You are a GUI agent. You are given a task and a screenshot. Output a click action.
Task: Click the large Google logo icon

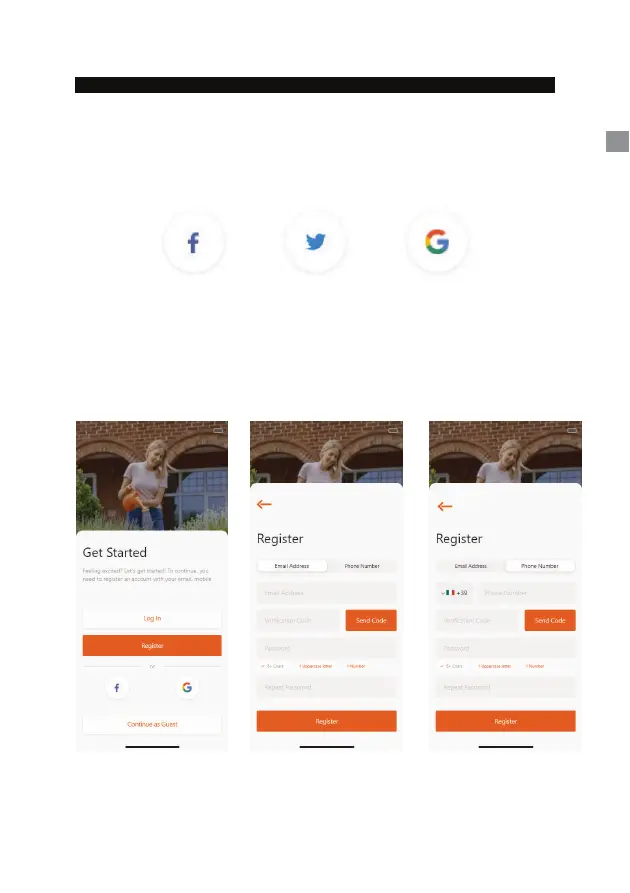(437, 243)
